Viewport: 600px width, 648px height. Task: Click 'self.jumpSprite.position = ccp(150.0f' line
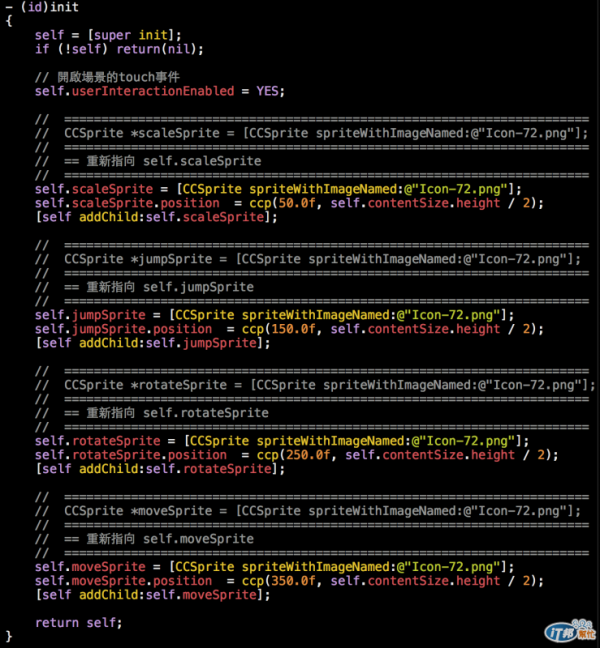click(x=289, y=329)
